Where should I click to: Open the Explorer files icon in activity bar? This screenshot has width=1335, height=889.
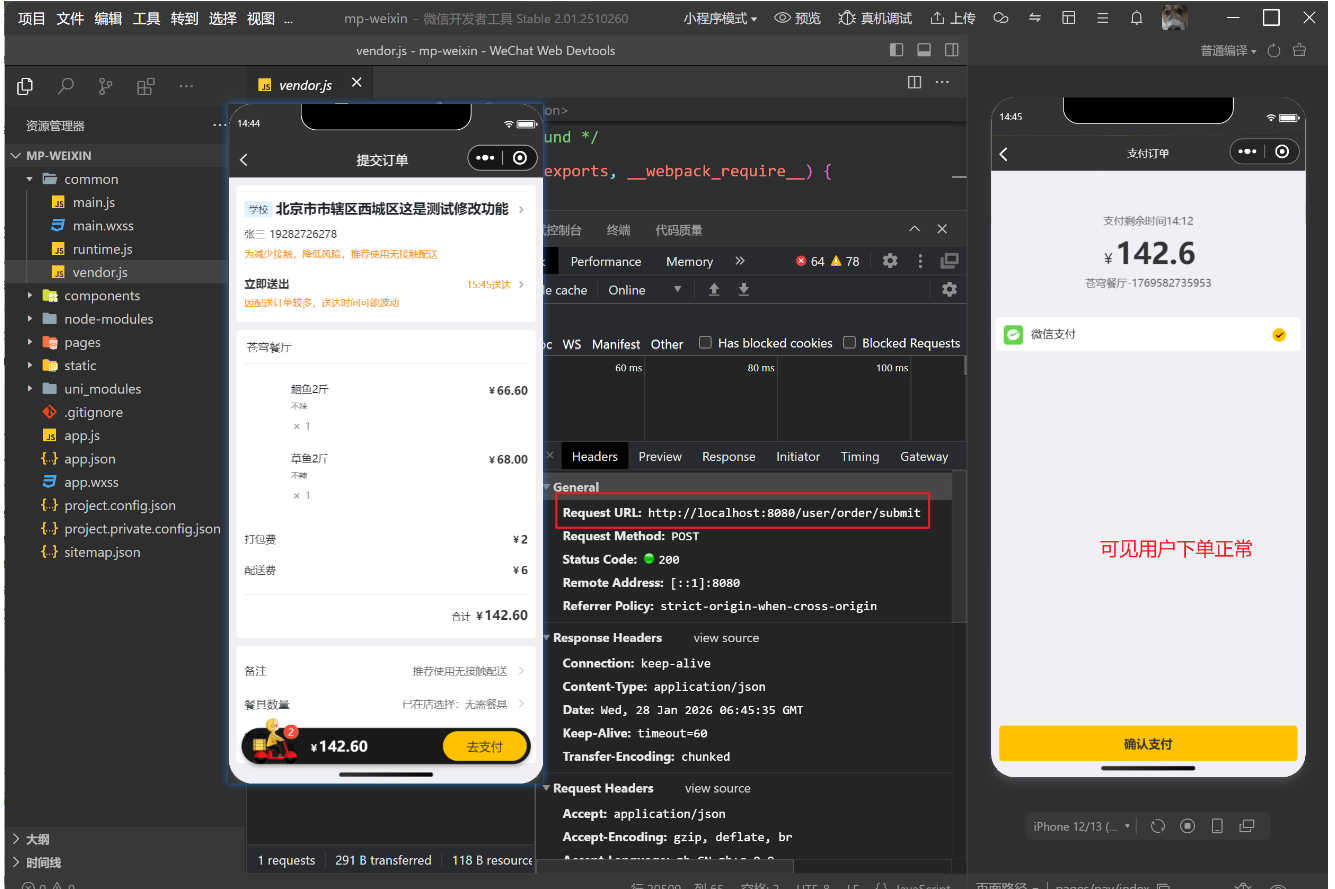point(26,86)
